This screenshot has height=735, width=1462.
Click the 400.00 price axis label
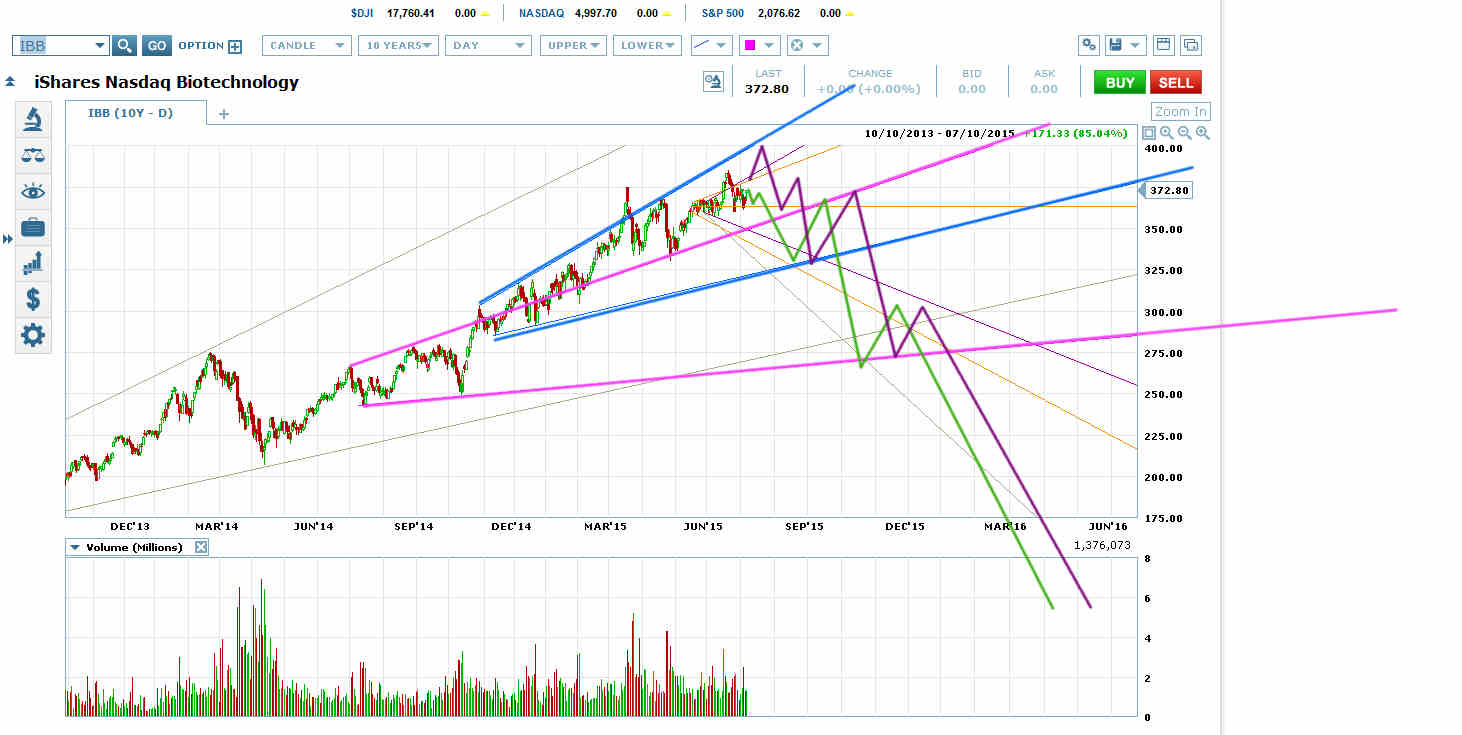1165,148
